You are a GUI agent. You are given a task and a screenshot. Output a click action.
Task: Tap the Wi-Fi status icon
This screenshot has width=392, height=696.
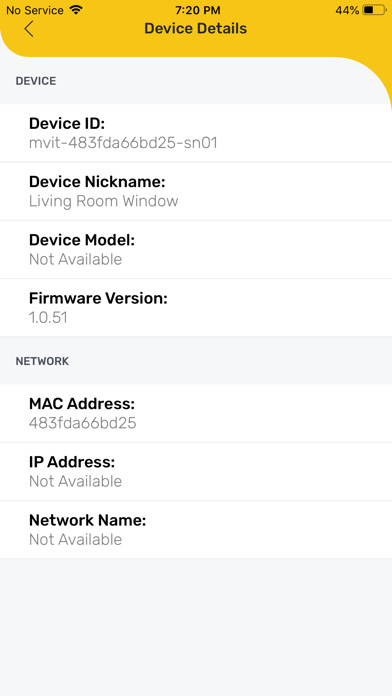(76, 10)
